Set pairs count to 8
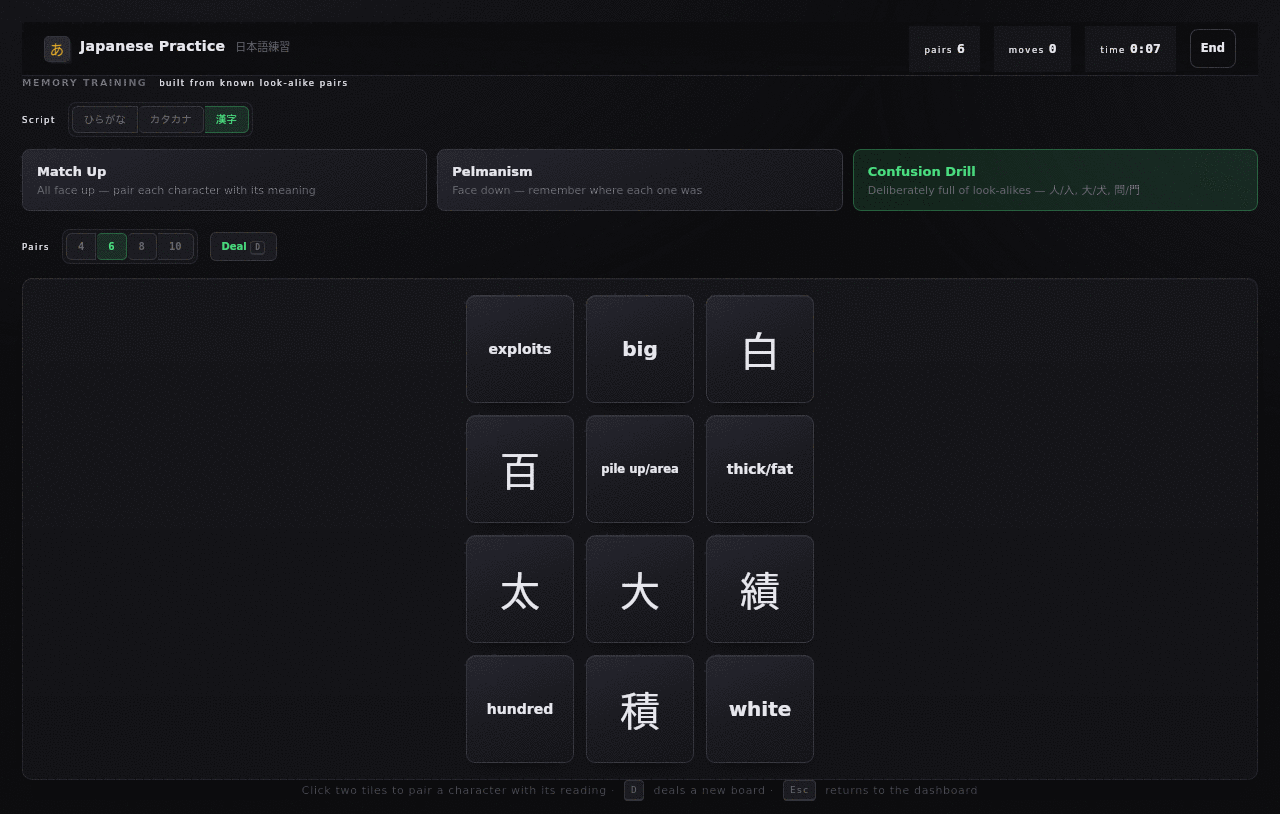The height and width of the screenshot is (814, 1280). click(x=142, y=246)
